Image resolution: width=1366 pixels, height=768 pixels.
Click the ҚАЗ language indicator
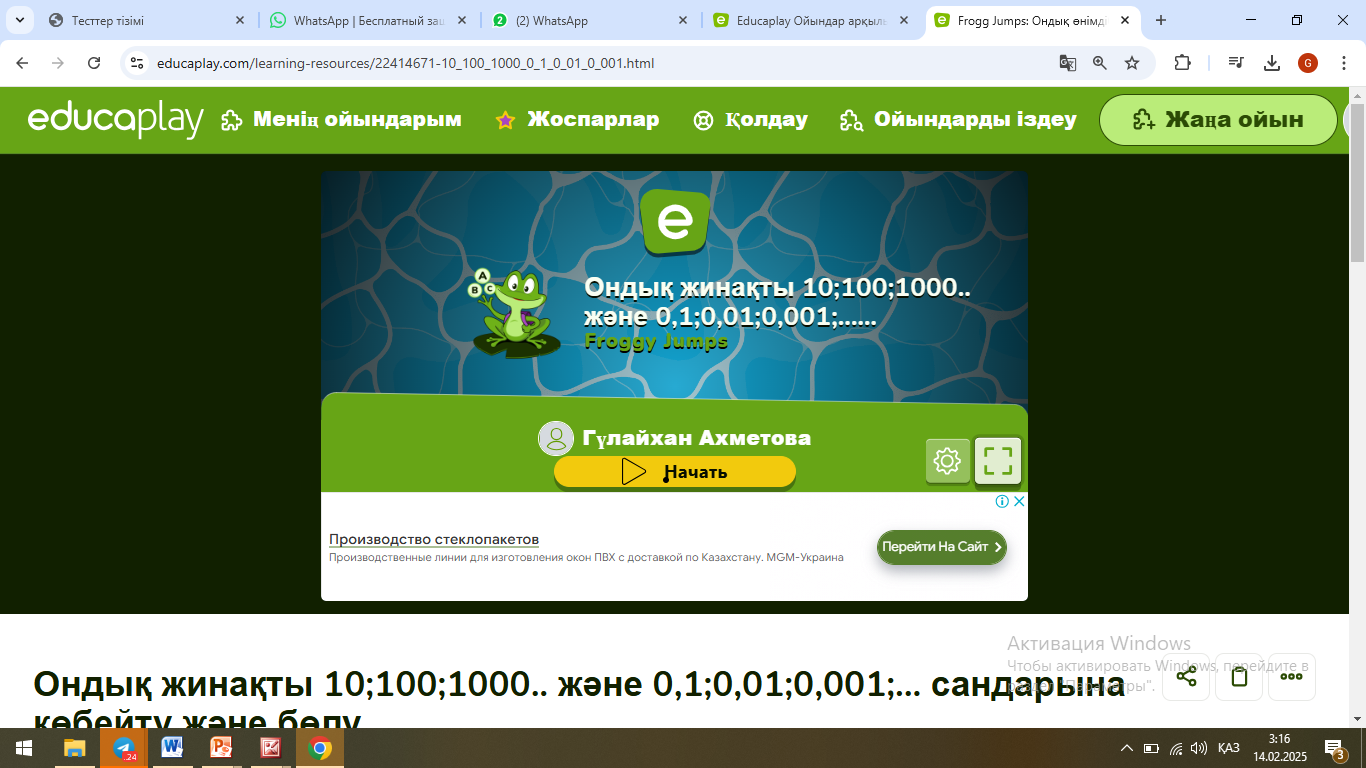1229,748
